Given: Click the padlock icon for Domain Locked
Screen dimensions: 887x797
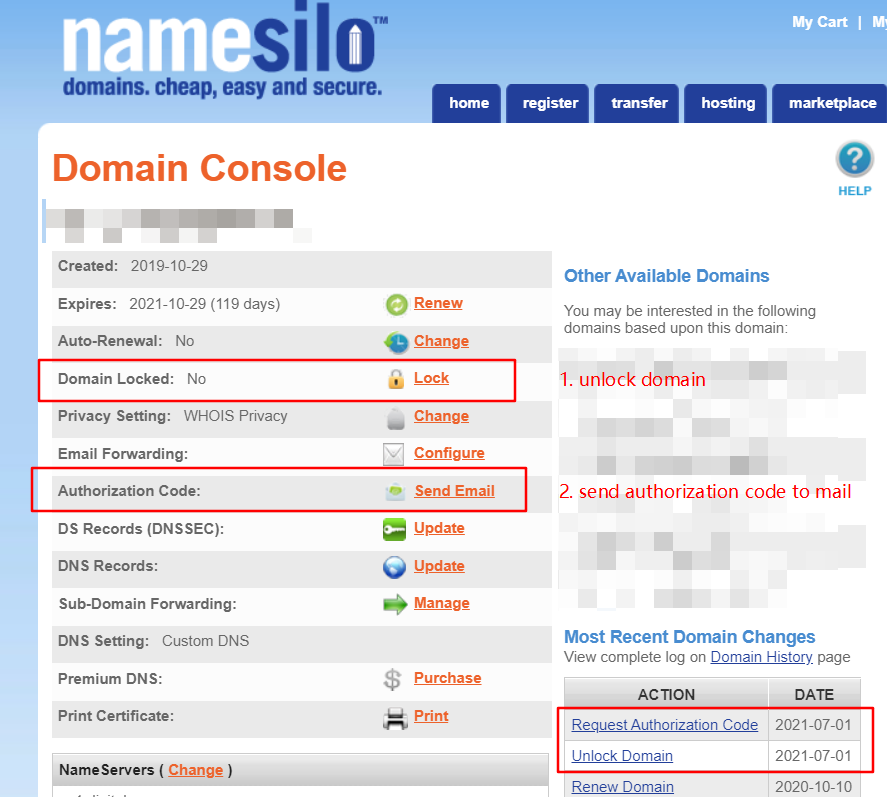Looking at the screenshot, I should 396,379.
